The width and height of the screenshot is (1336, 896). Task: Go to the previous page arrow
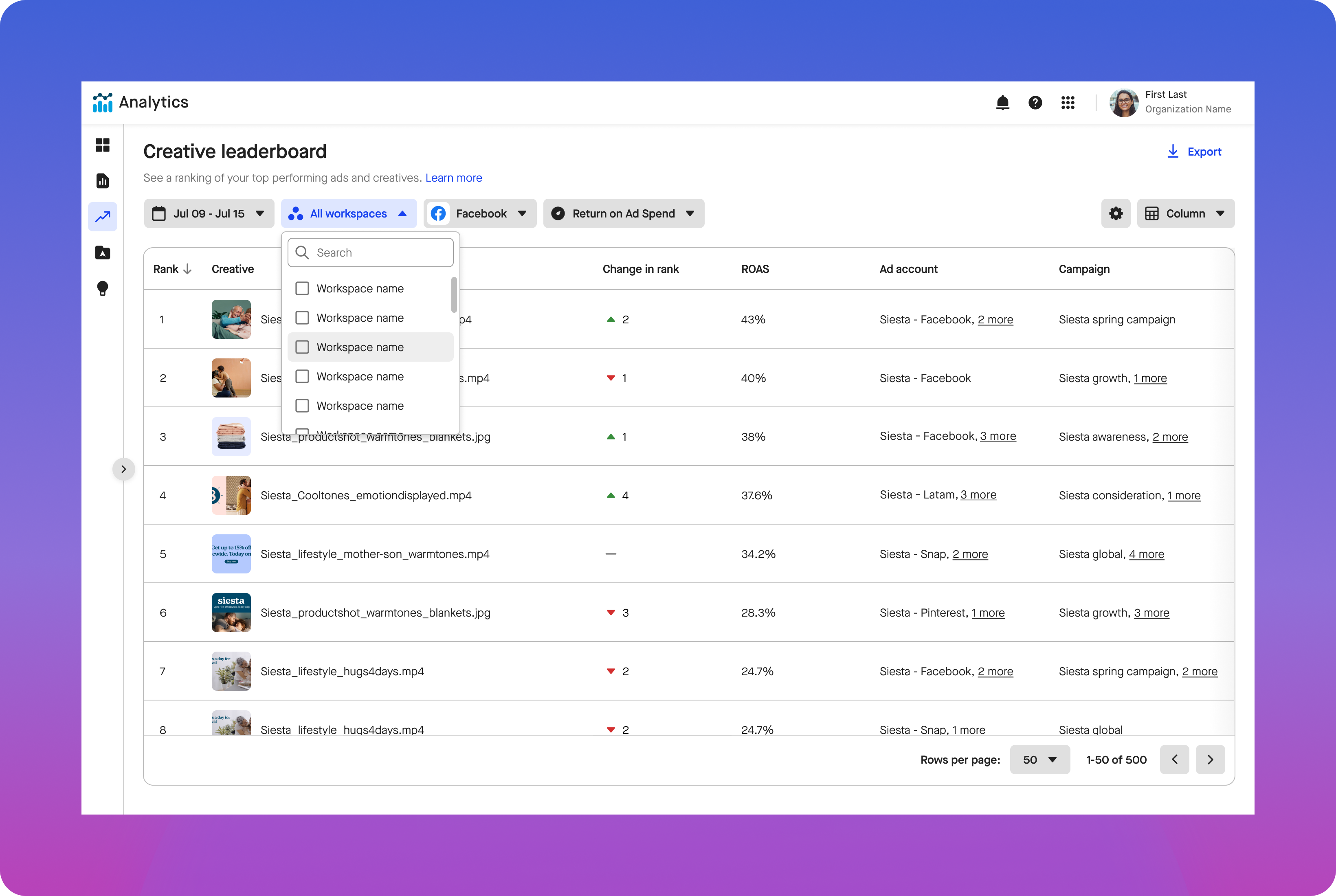(1174, 760)
